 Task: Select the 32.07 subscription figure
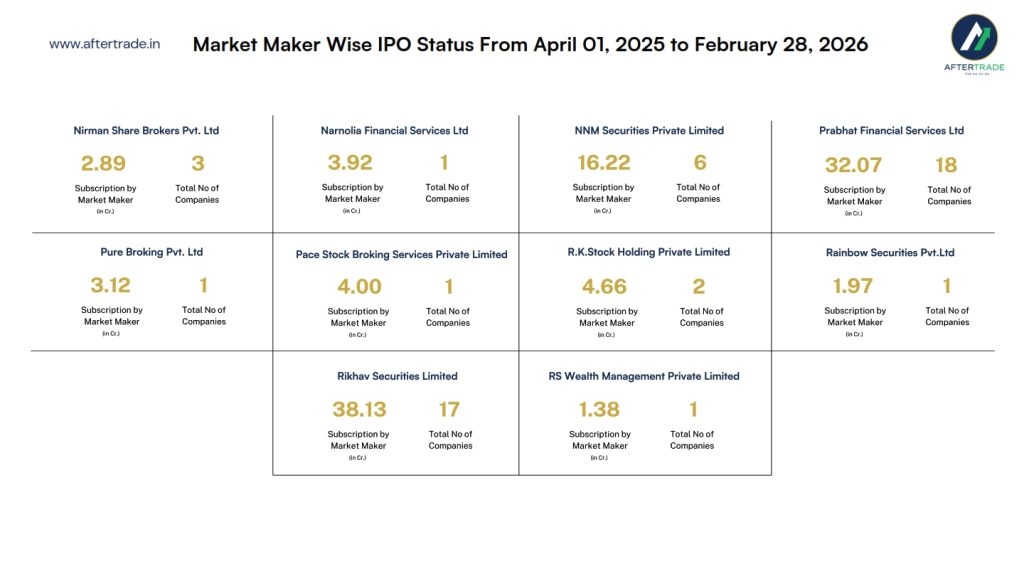click(x=855, y=165)
